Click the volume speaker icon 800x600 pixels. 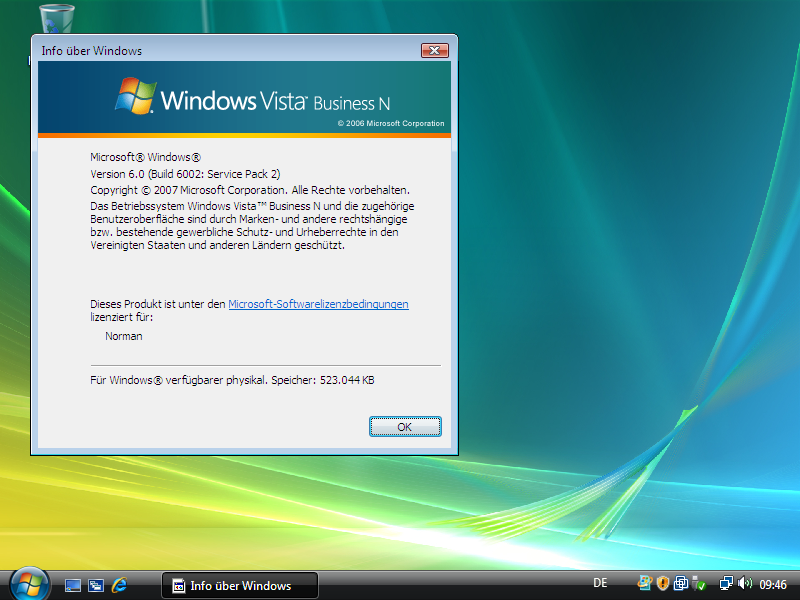tap(747, 583)
